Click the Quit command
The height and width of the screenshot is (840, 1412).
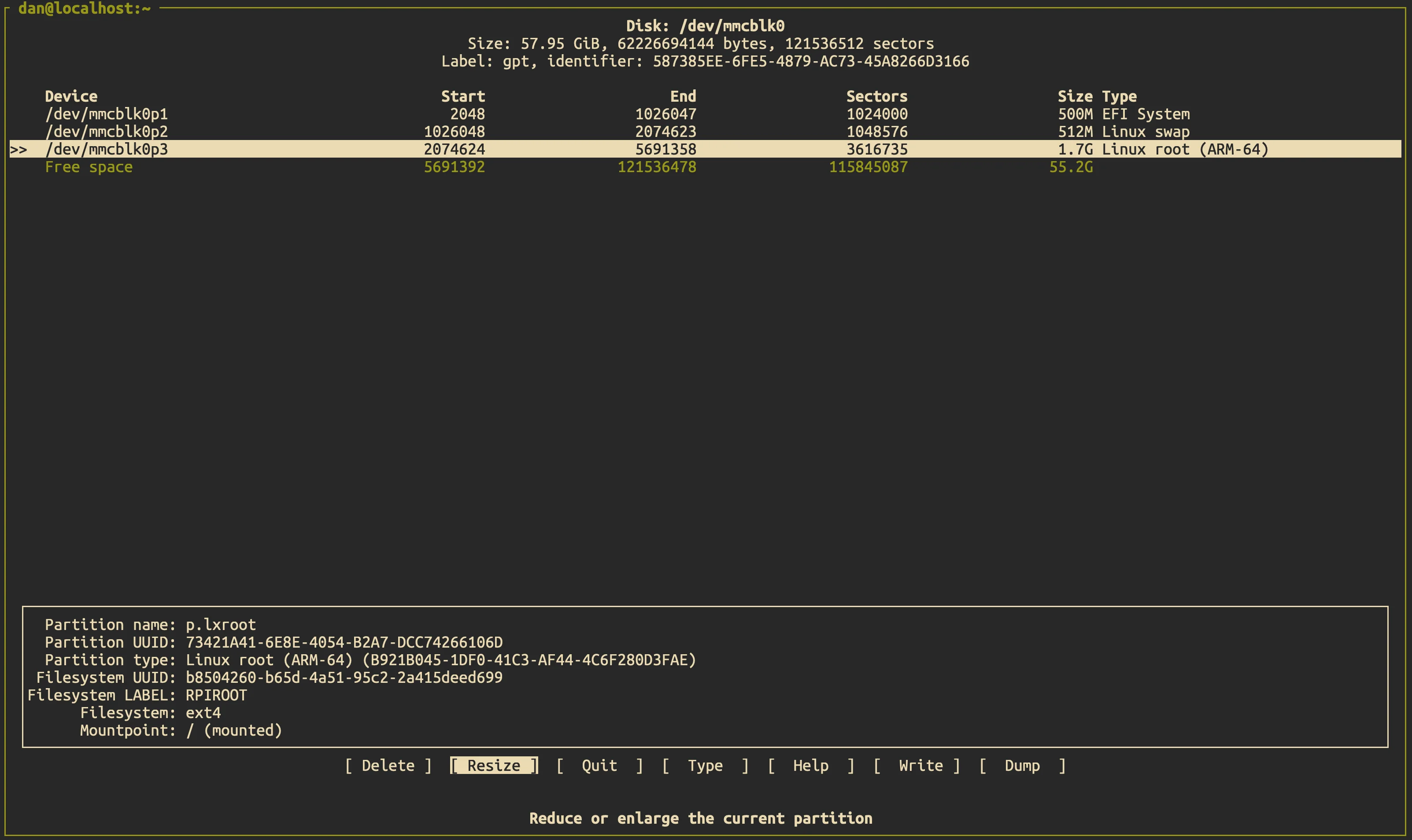(599, 765)
